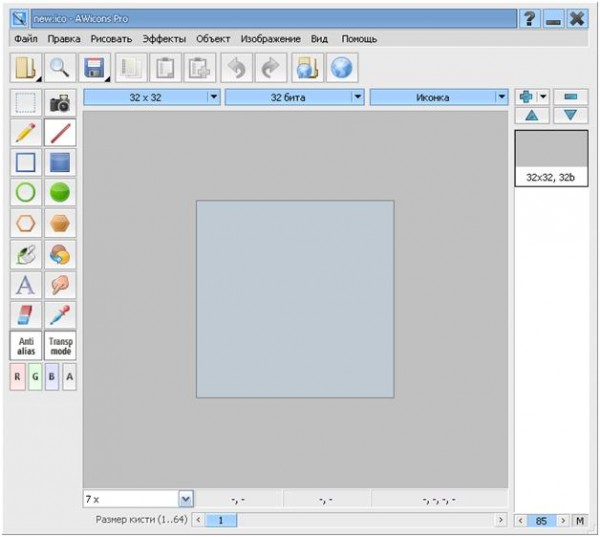Viewport: 600px width, 537px height.
Task: Open the Рисовать menu
Action: 111,39
